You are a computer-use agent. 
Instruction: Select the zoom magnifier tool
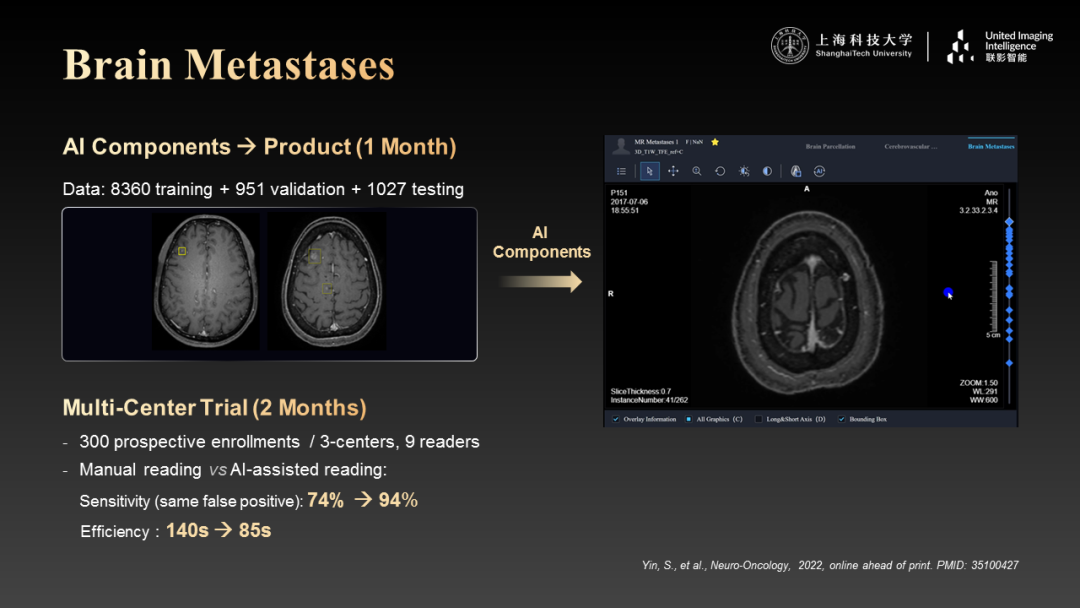[697, 171]
